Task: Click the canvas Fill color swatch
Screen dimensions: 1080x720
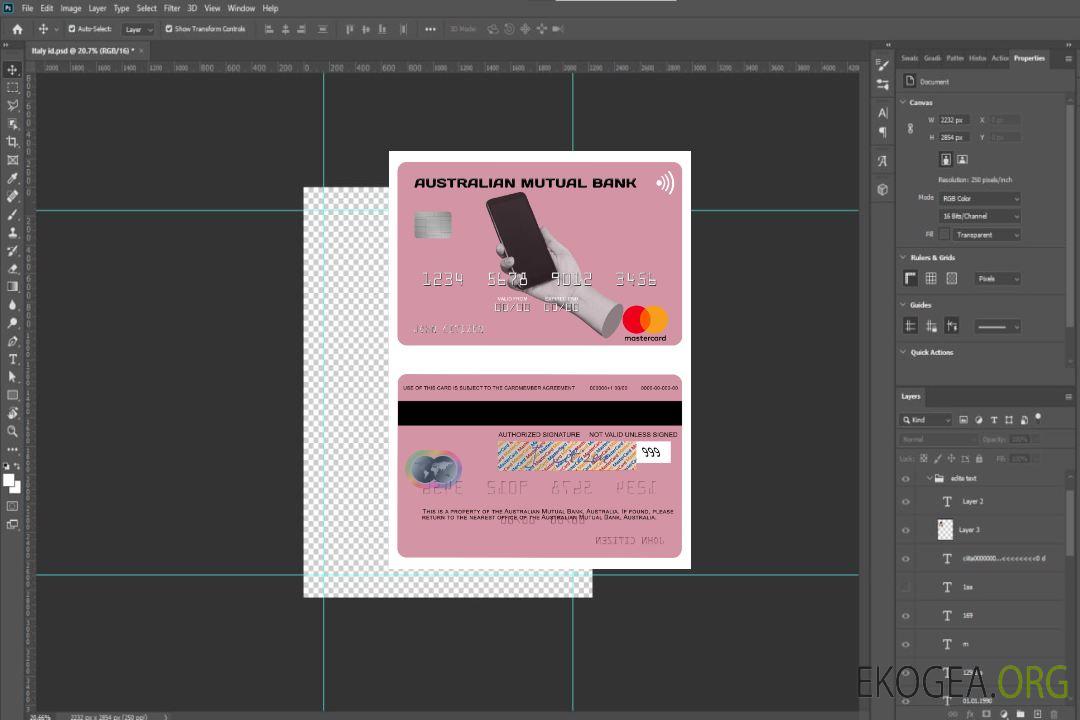Action: [944, 235]
